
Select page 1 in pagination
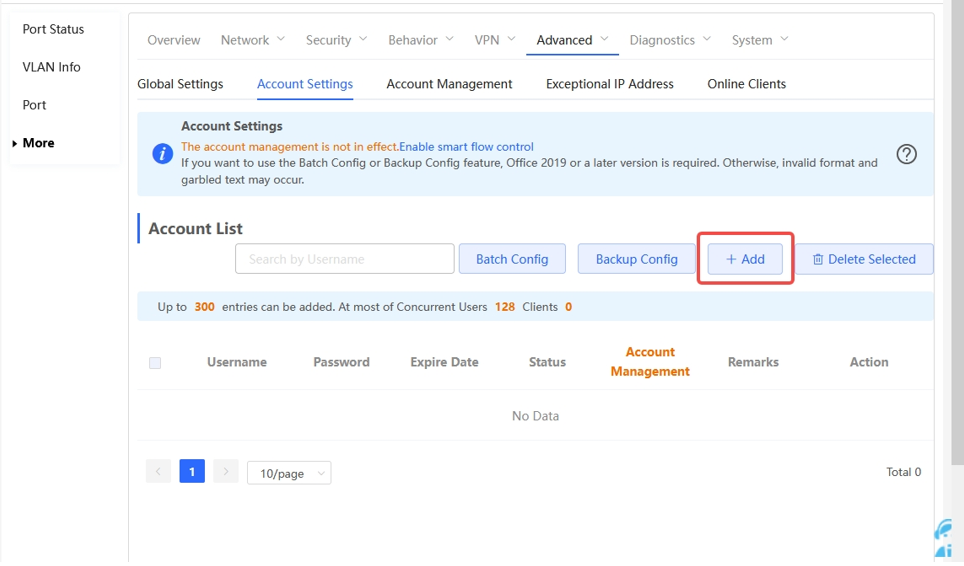pos(192,472)
